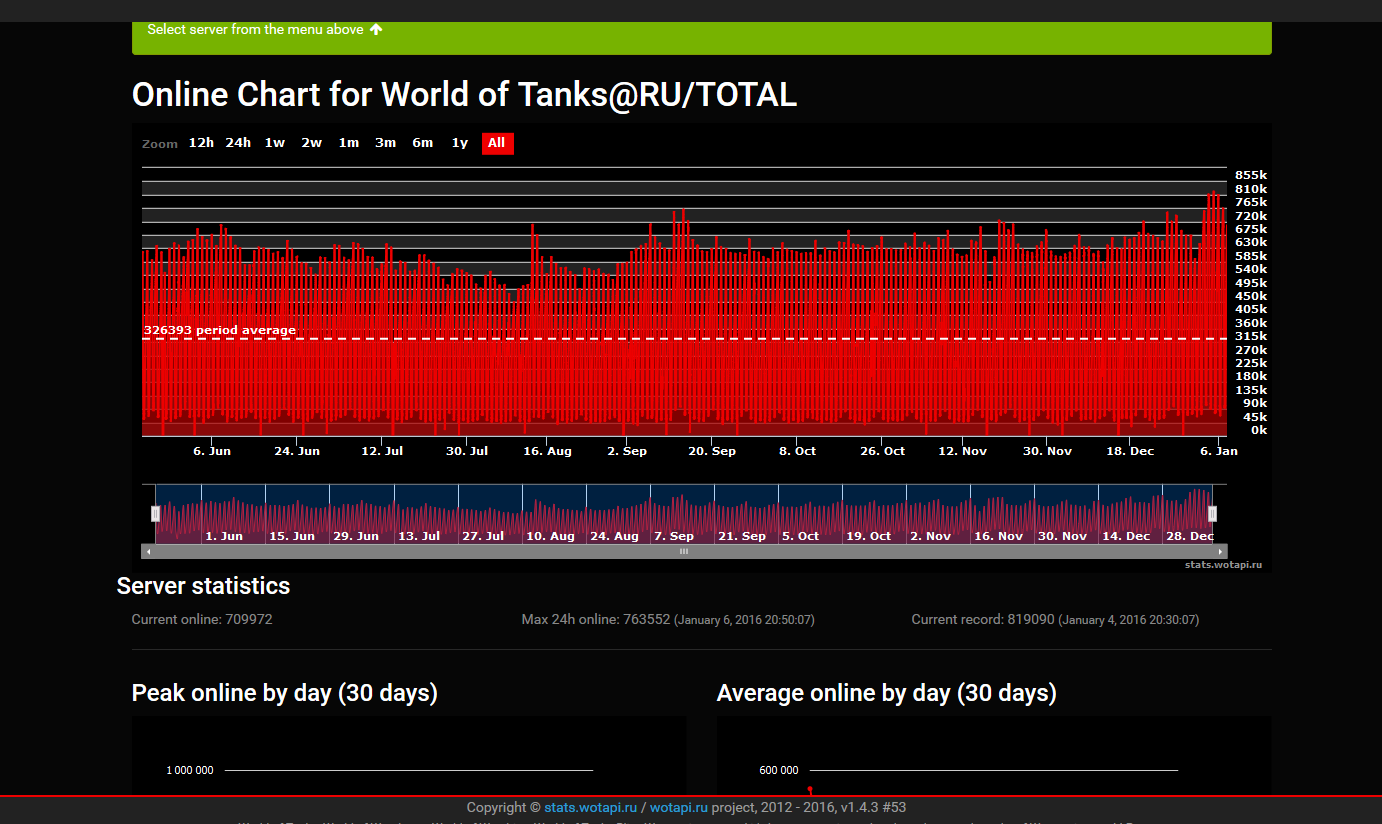Screen dimensions: 1382x824
Task: Click the red All zoom button
Action: [497, 143]
